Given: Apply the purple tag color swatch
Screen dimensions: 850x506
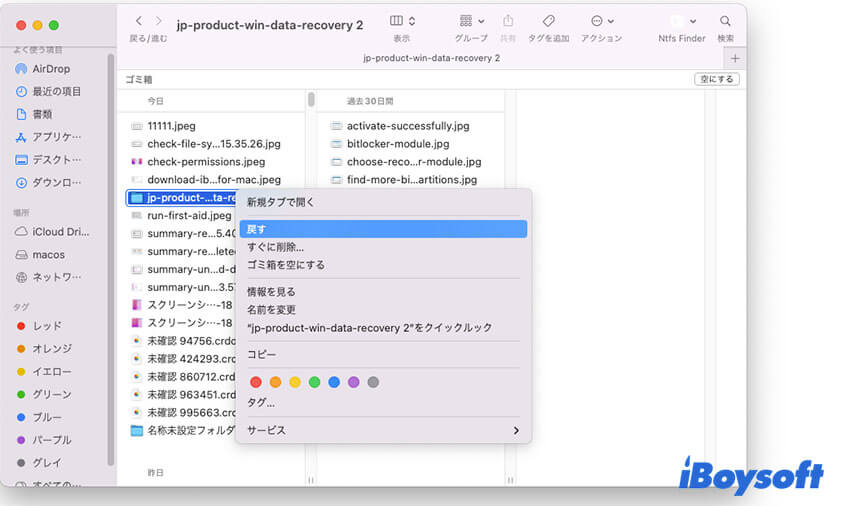Looking at the screenshot, I should tap(353, 382).
